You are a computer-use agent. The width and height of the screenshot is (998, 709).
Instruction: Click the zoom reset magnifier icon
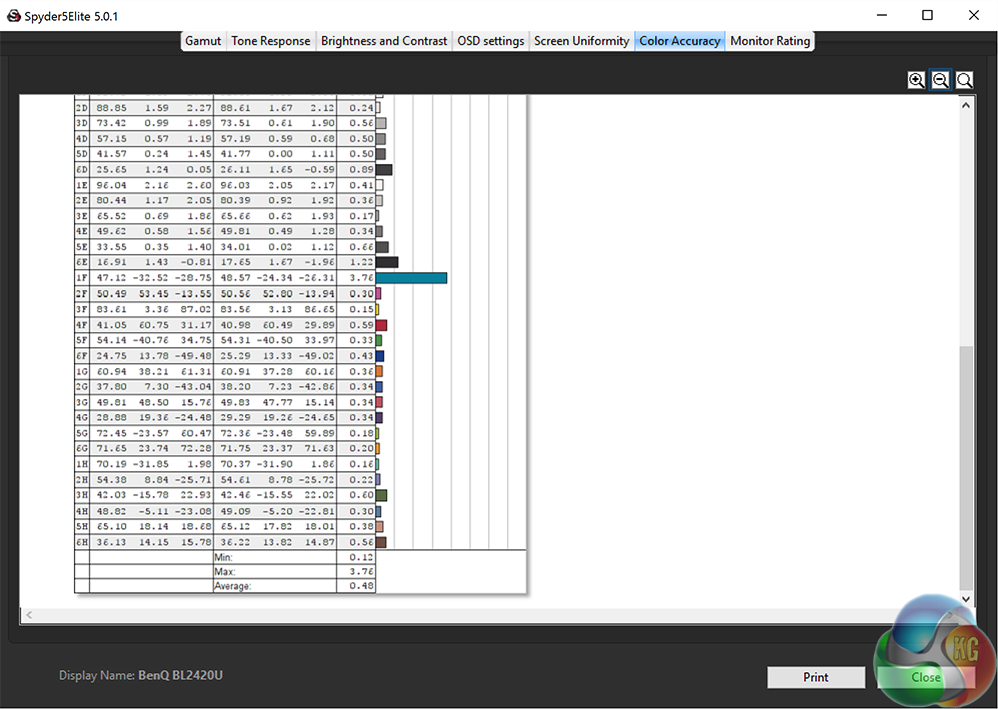coord(964,80)
